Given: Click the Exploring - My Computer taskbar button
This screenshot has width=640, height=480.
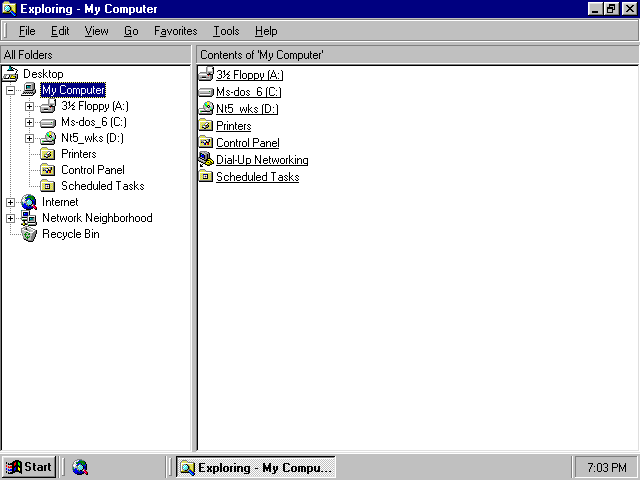Looking at the screenshot, I should (255, 467).
